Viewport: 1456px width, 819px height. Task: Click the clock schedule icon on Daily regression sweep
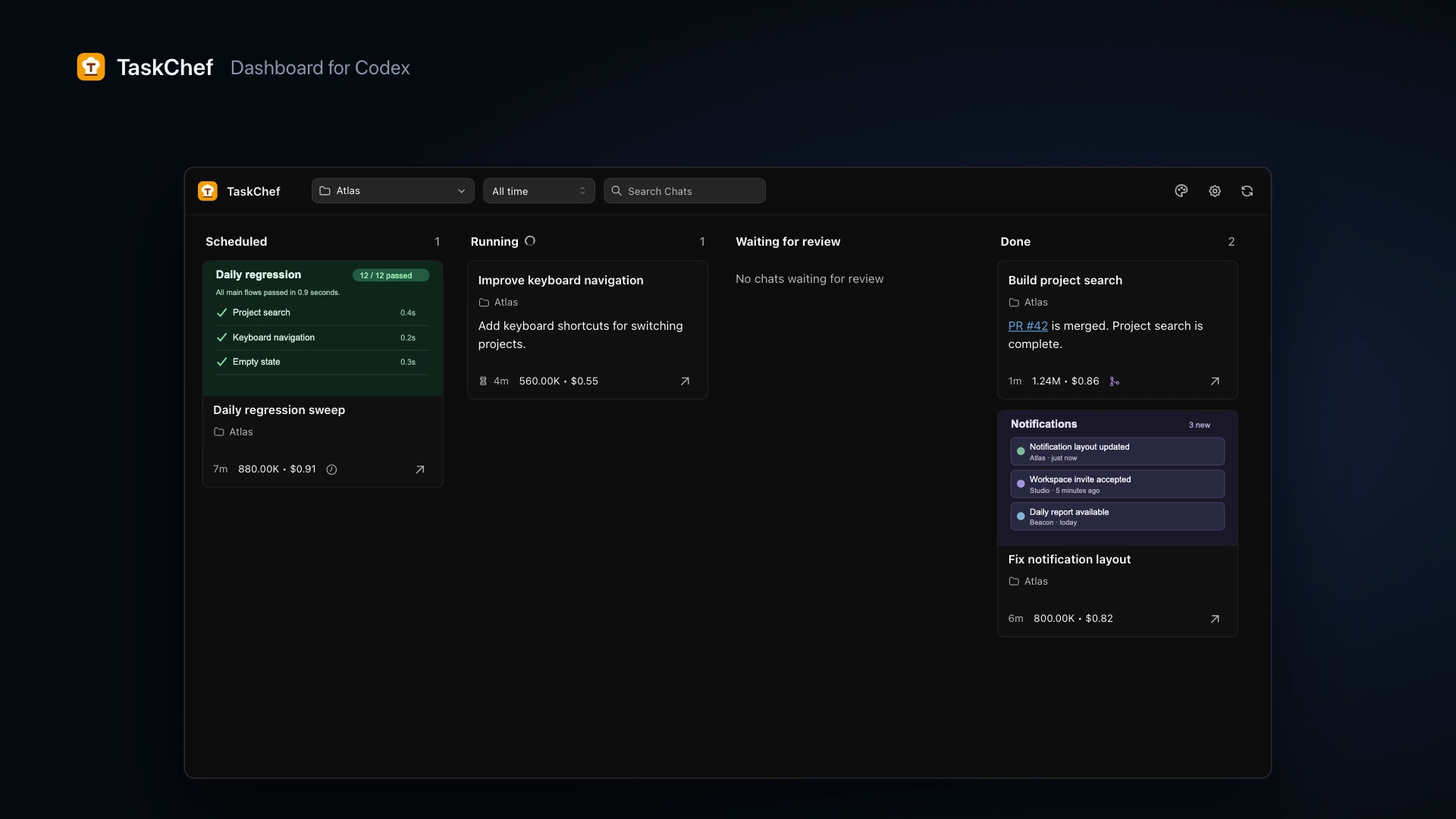331,469
